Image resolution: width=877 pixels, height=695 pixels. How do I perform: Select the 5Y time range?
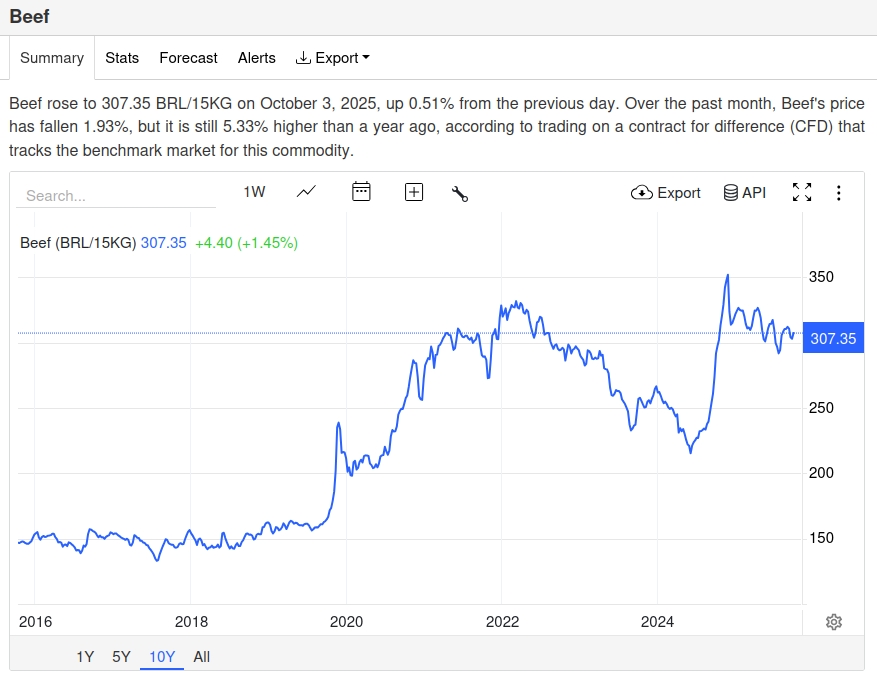pyautogui.click(x=121, y=657)
